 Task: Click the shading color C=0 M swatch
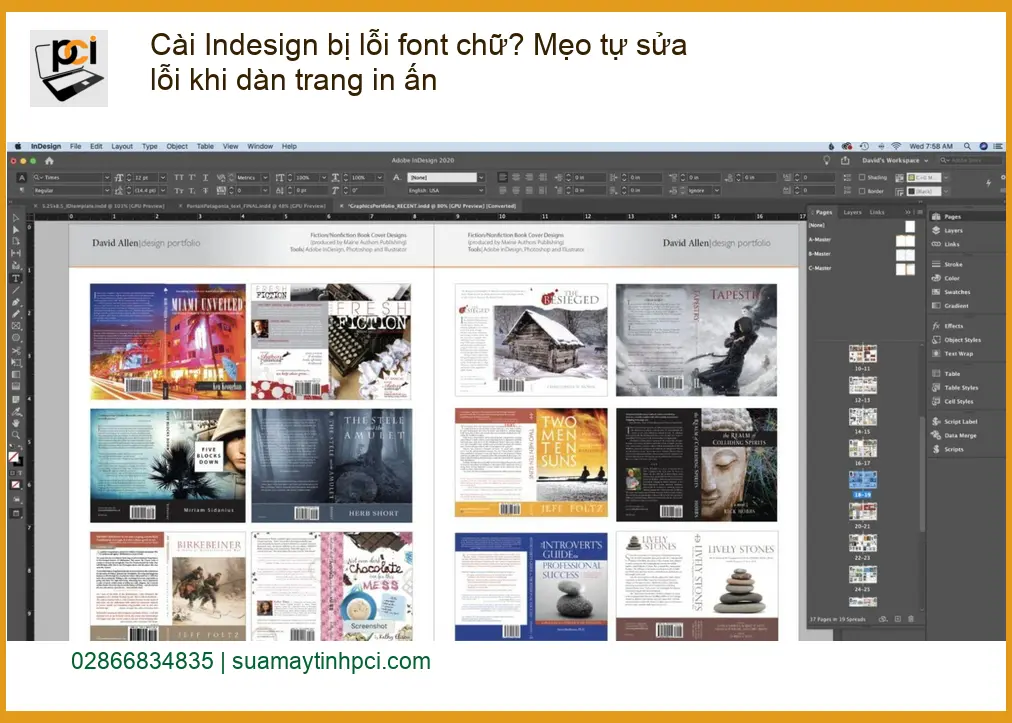[x=924, y=177]
